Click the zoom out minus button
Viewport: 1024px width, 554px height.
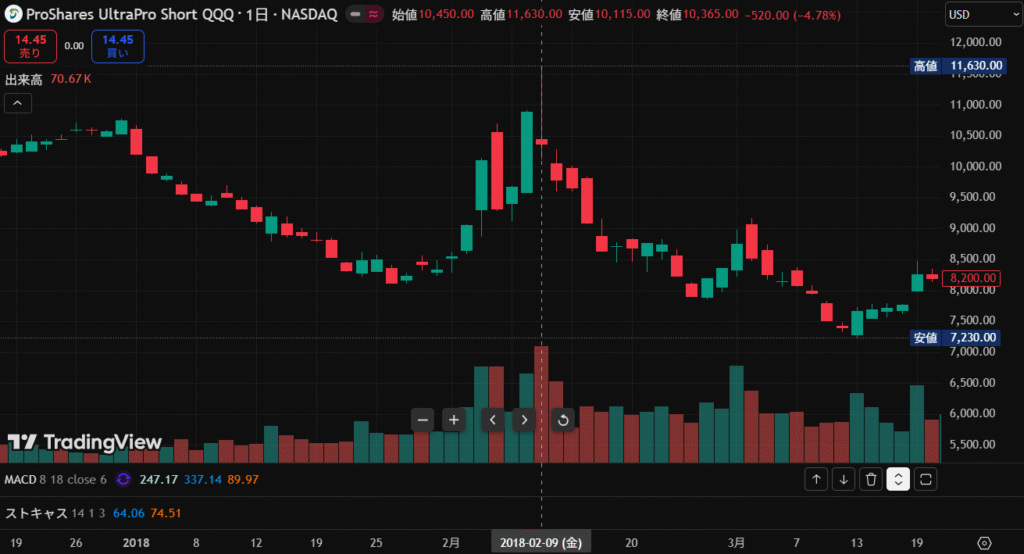pyautogui.click(x=423, y=420)
